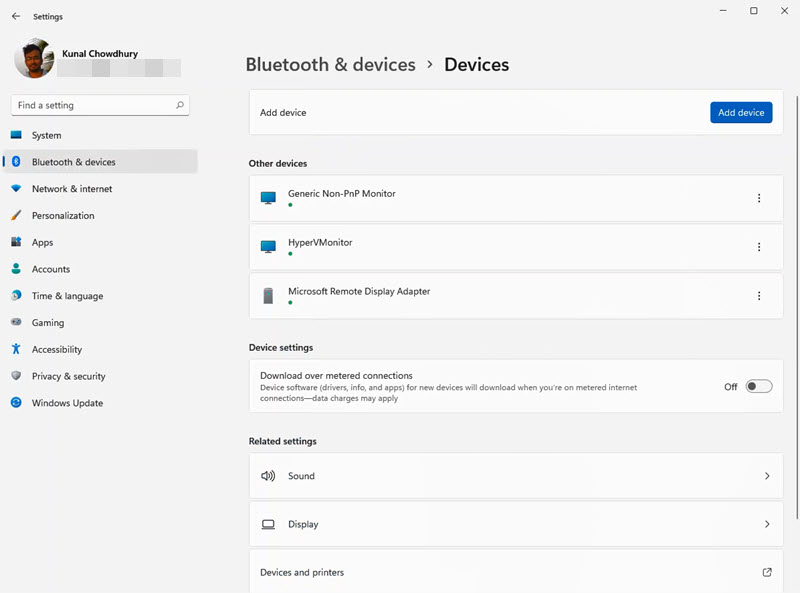Image resolution: width=800 pixels, height=593 pixels.
Task: Open the Devices and printers link
Action: tap(516, 571)
